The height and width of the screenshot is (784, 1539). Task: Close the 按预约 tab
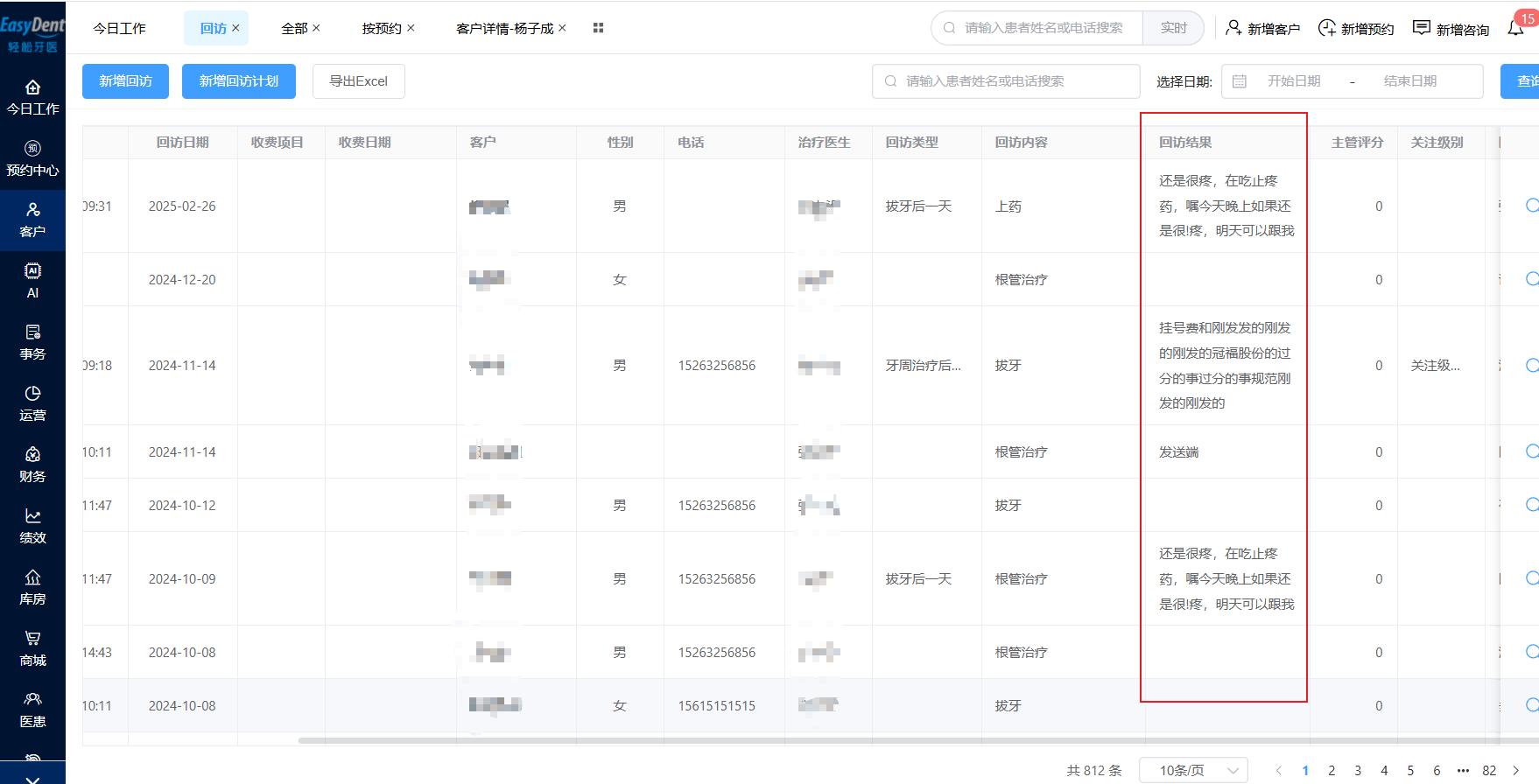(411, 28)
